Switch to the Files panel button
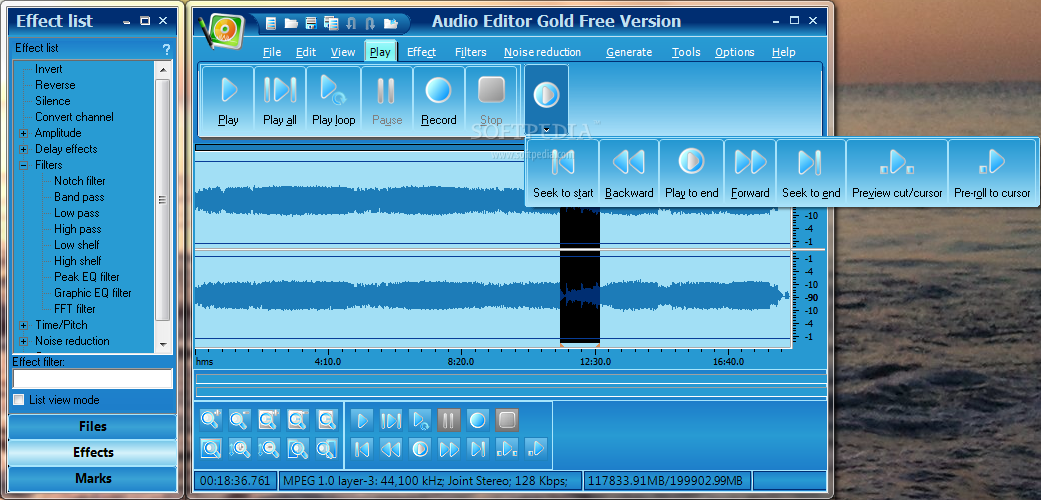 (x=93, y=426)
